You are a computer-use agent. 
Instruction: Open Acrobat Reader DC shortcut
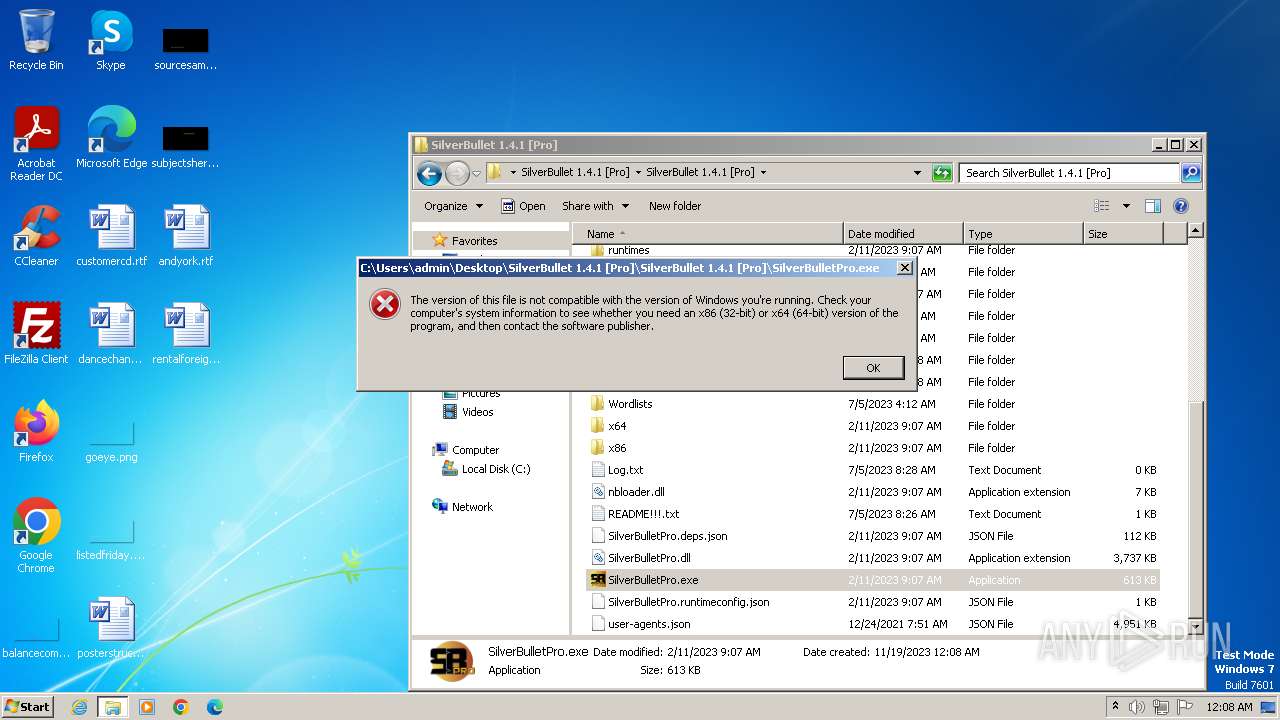(36, 144)
